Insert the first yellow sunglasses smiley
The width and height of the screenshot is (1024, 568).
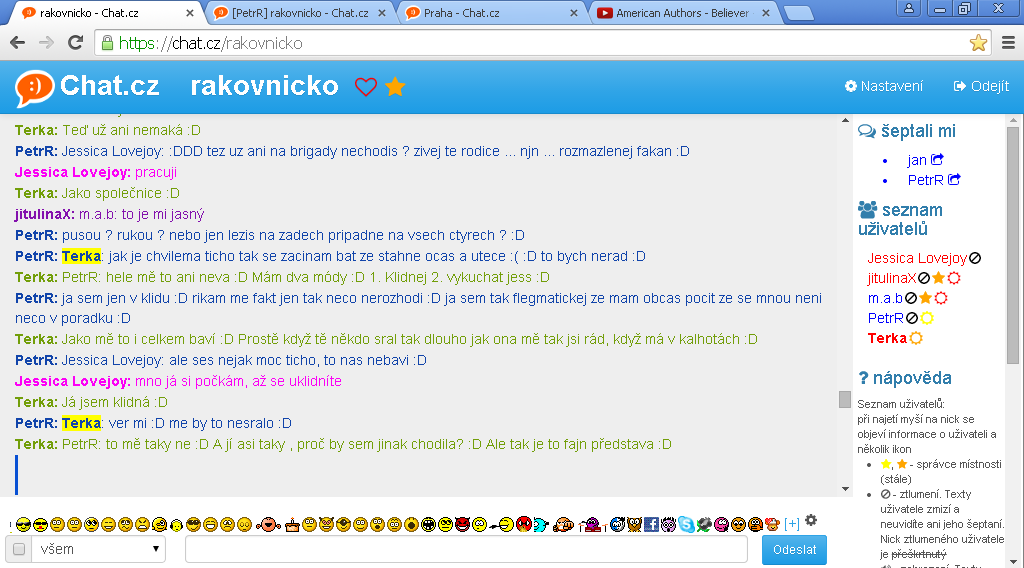tap(24, 524)
